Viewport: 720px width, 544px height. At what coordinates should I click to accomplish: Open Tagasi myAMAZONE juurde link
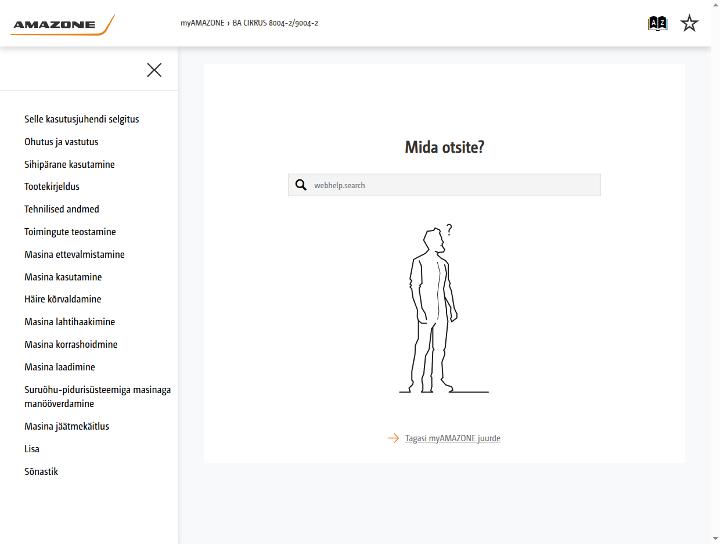(x=452, y=438)
